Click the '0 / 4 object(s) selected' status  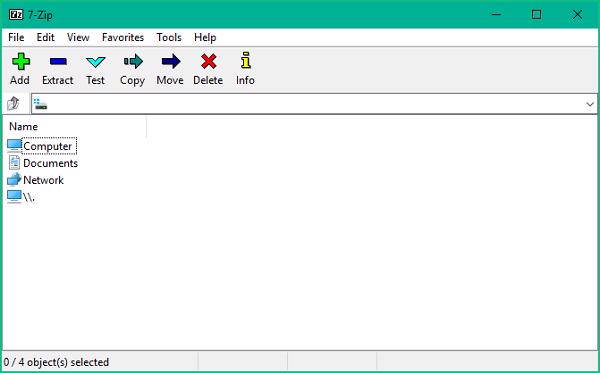tap(56, 362)
